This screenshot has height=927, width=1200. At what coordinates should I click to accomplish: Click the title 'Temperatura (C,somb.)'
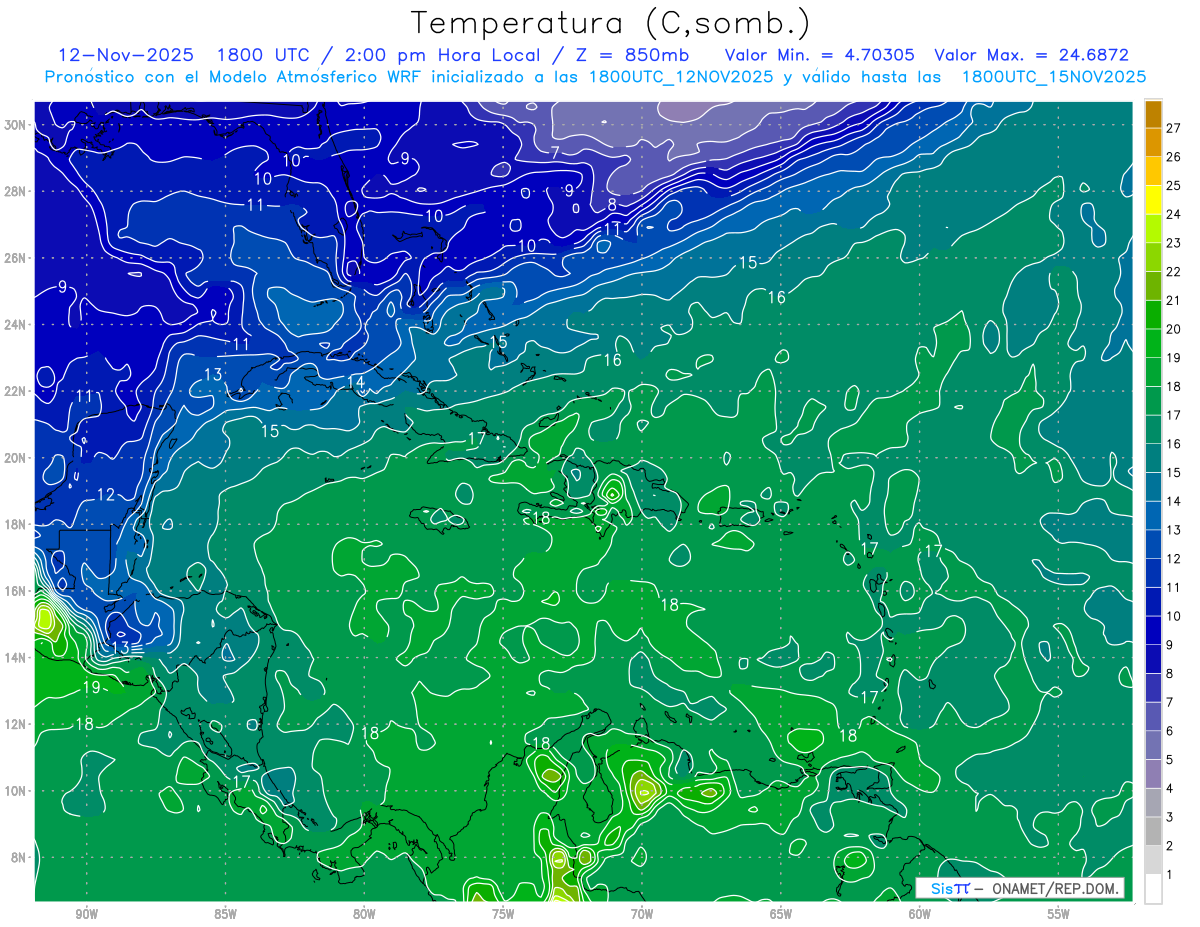click(610, 23)
